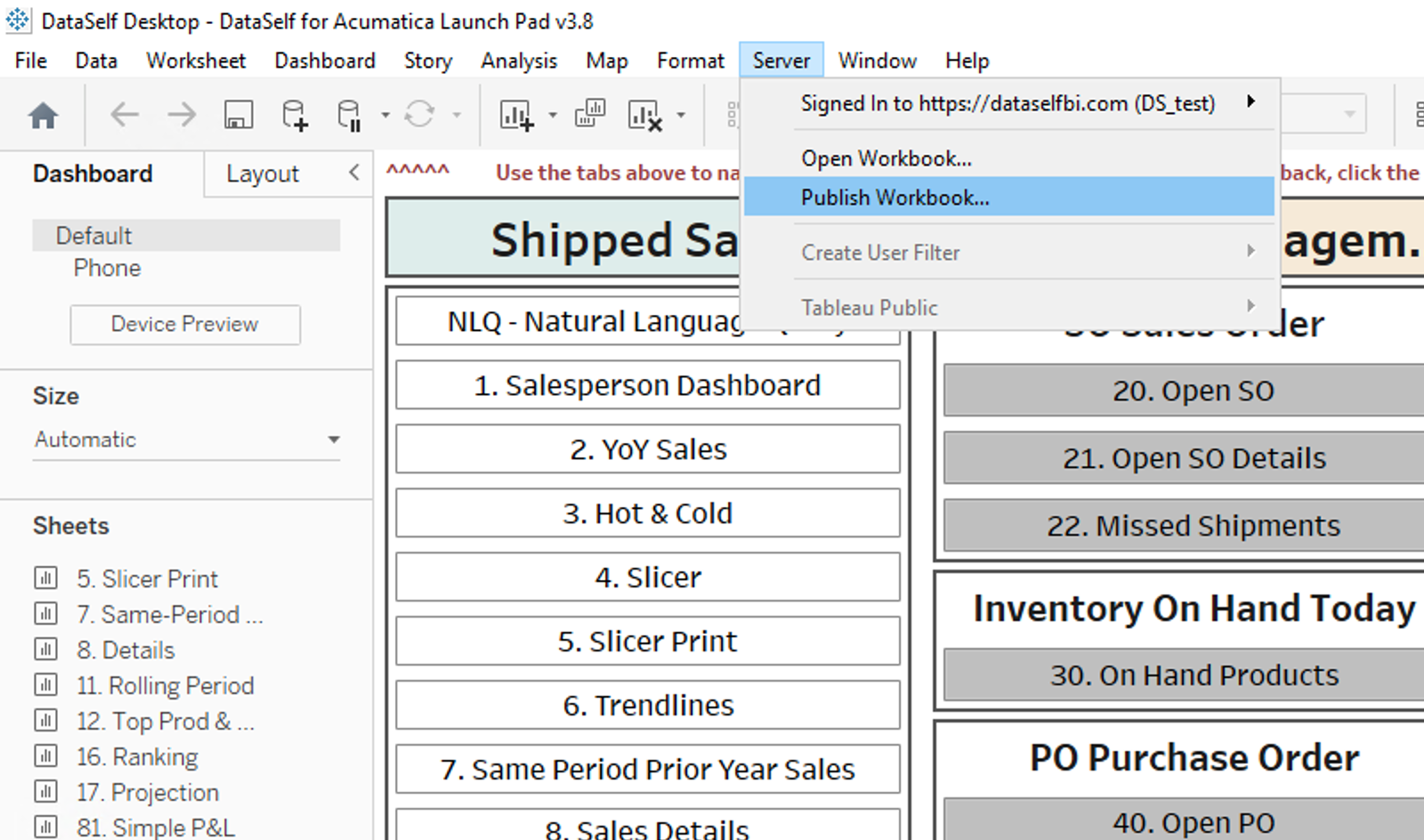The width and height of the screenshot is (1424, 840).
Task: Select Publish Workbook menu entry
Action: click(894, 198)
